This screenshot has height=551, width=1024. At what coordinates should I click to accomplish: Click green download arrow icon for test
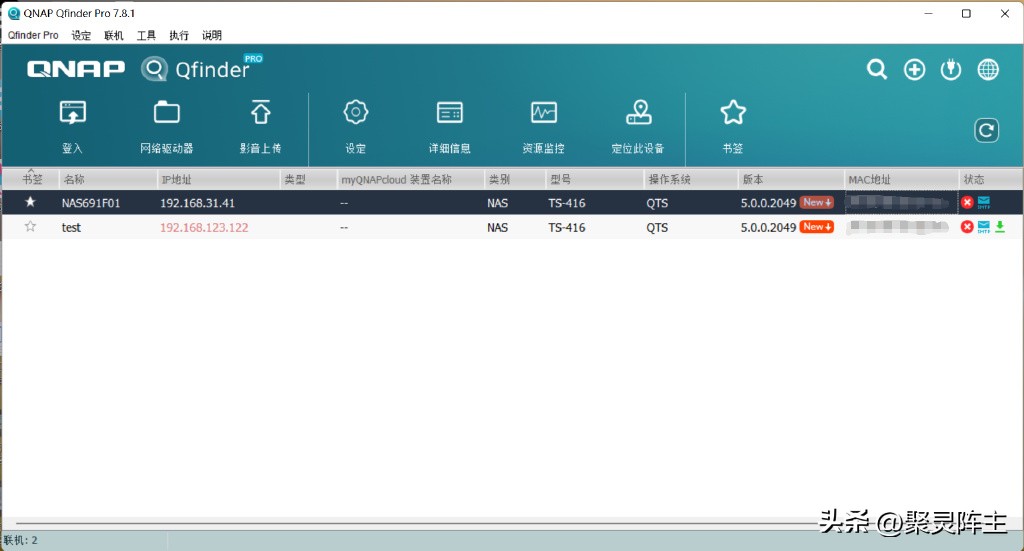[x=1000, y=227]
